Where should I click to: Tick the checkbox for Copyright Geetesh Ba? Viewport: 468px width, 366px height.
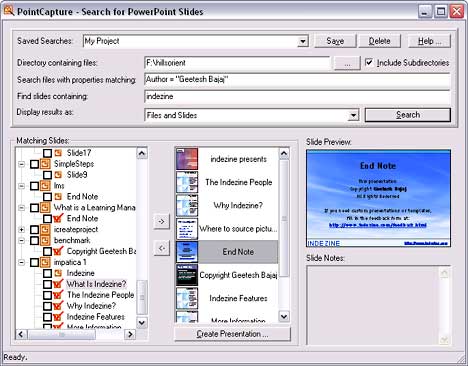47,251
